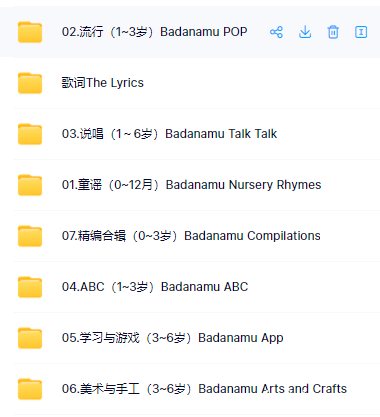Download the Badanamu POP folder
Image resolution: width=380 pixels, height=417 pixels.
coord(305,32)
